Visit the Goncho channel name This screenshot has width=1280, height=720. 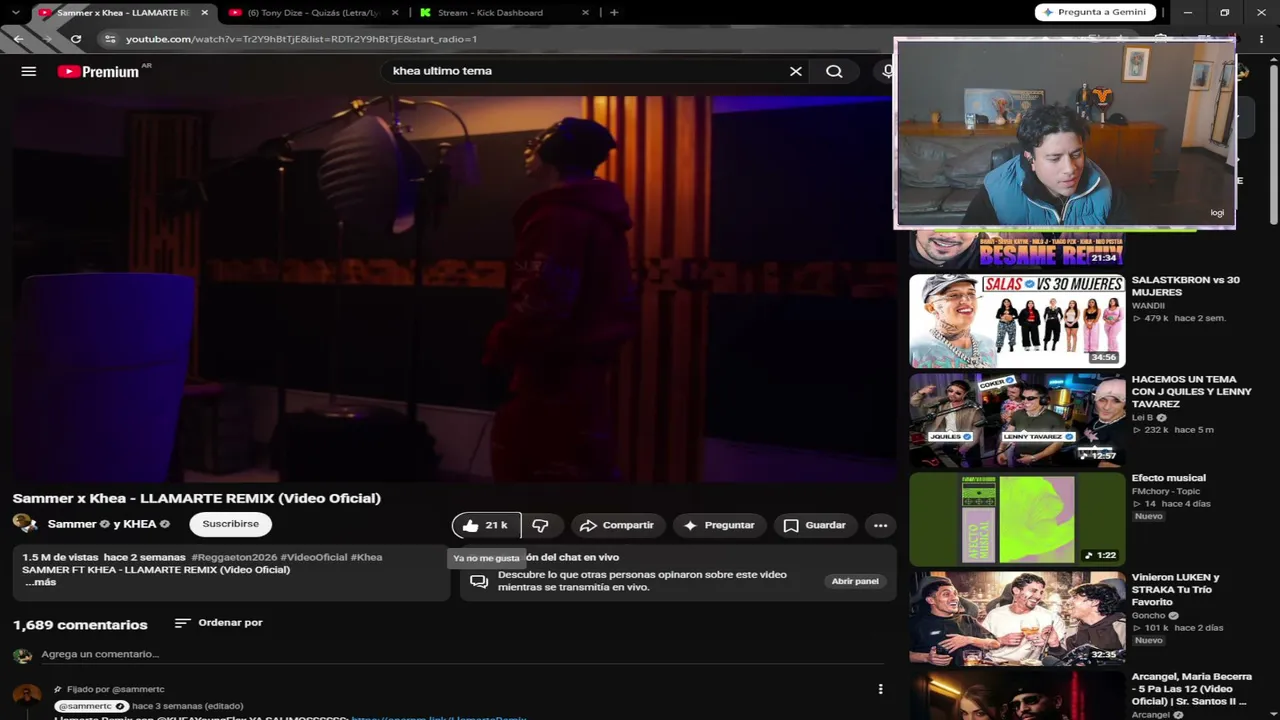tap(1149, 616)
